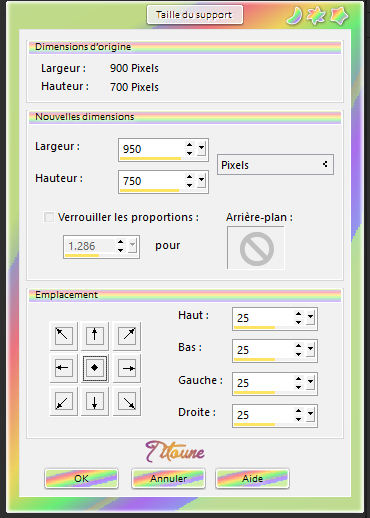The width and height of the screenshot is (370, 518).
Task: Select the left-center placement arrow
Action: pyautogui.click(x=63, y=368)
